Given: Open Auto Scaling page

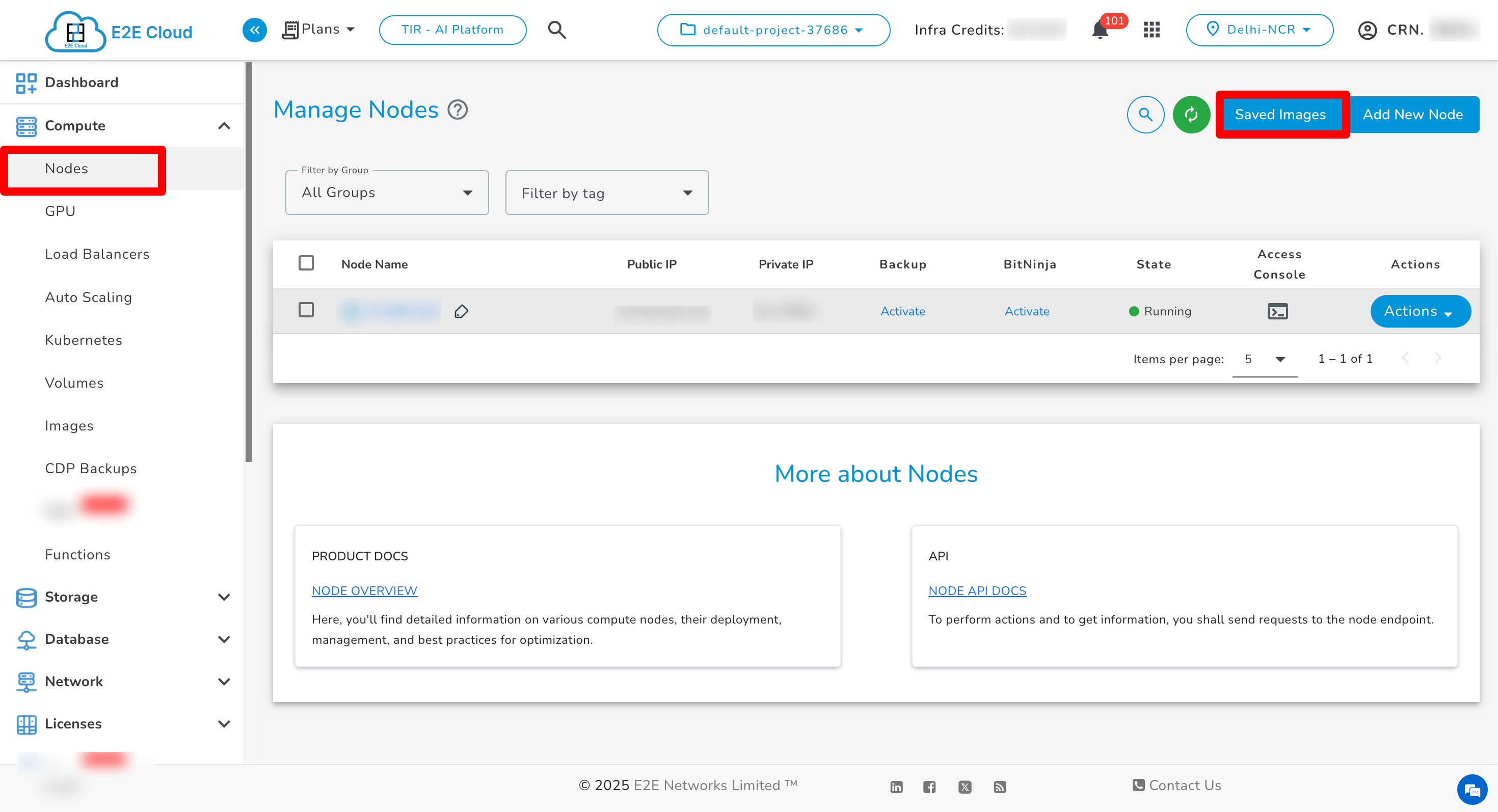Looking at the screenshot, I should pyautogui.click(x=88, y=297).
